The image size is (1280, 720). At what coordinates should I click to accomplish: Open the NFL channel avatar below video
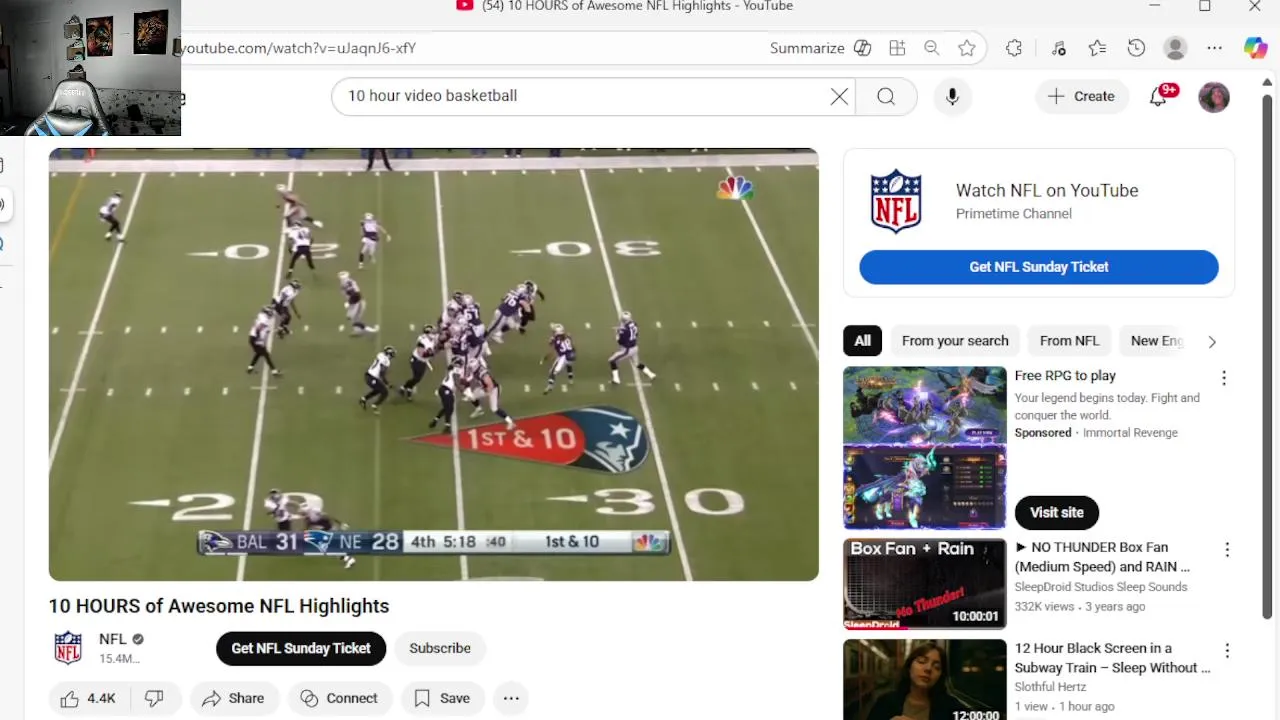pyautogui.click(x=68, y=648)
